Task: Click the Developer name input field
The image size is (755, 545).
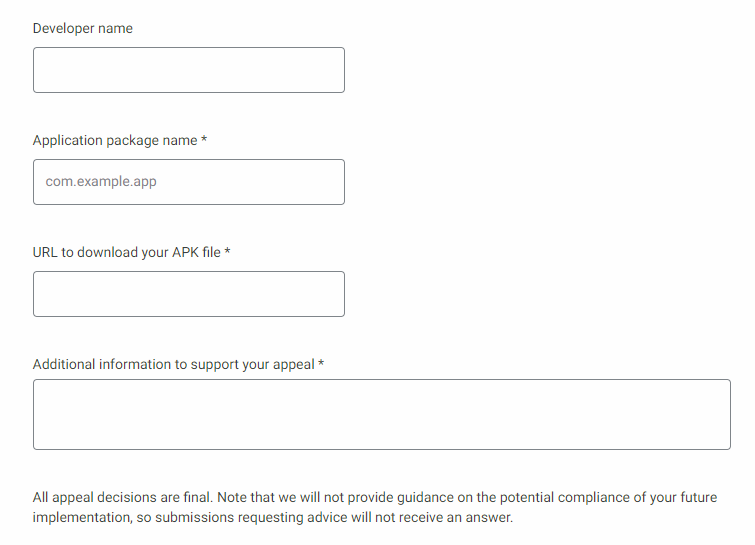Action: point(188,70)
